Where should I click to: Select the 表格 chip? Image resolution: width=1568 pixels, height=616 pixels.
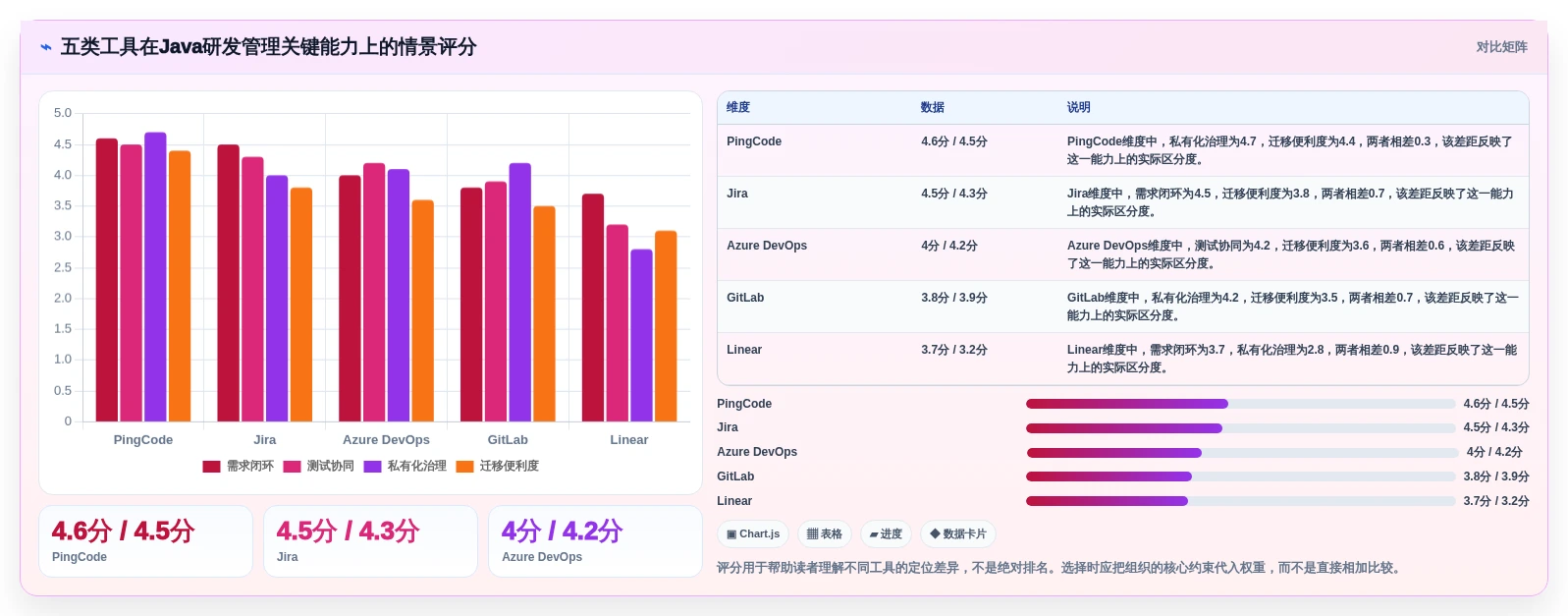[x=825, y=534]
